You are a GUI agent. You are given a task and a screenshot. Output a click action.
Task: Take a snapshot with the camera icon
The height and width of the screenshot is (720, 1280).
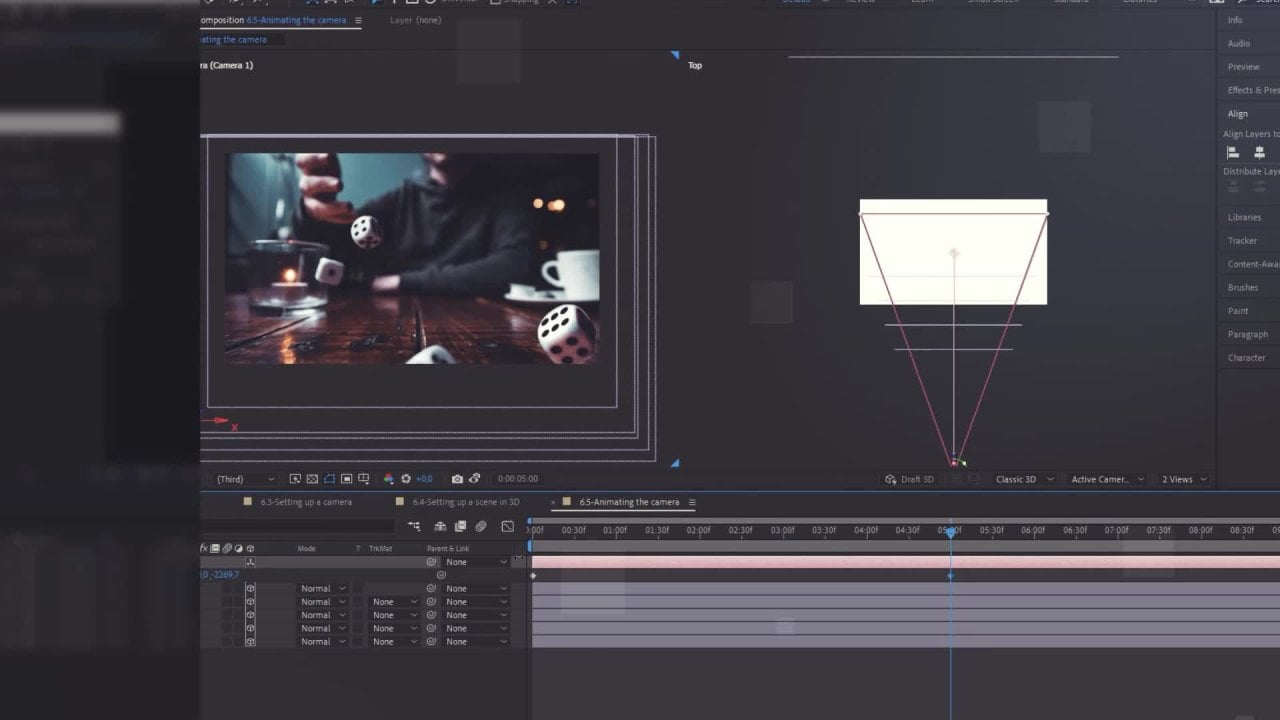pos(457,479)
